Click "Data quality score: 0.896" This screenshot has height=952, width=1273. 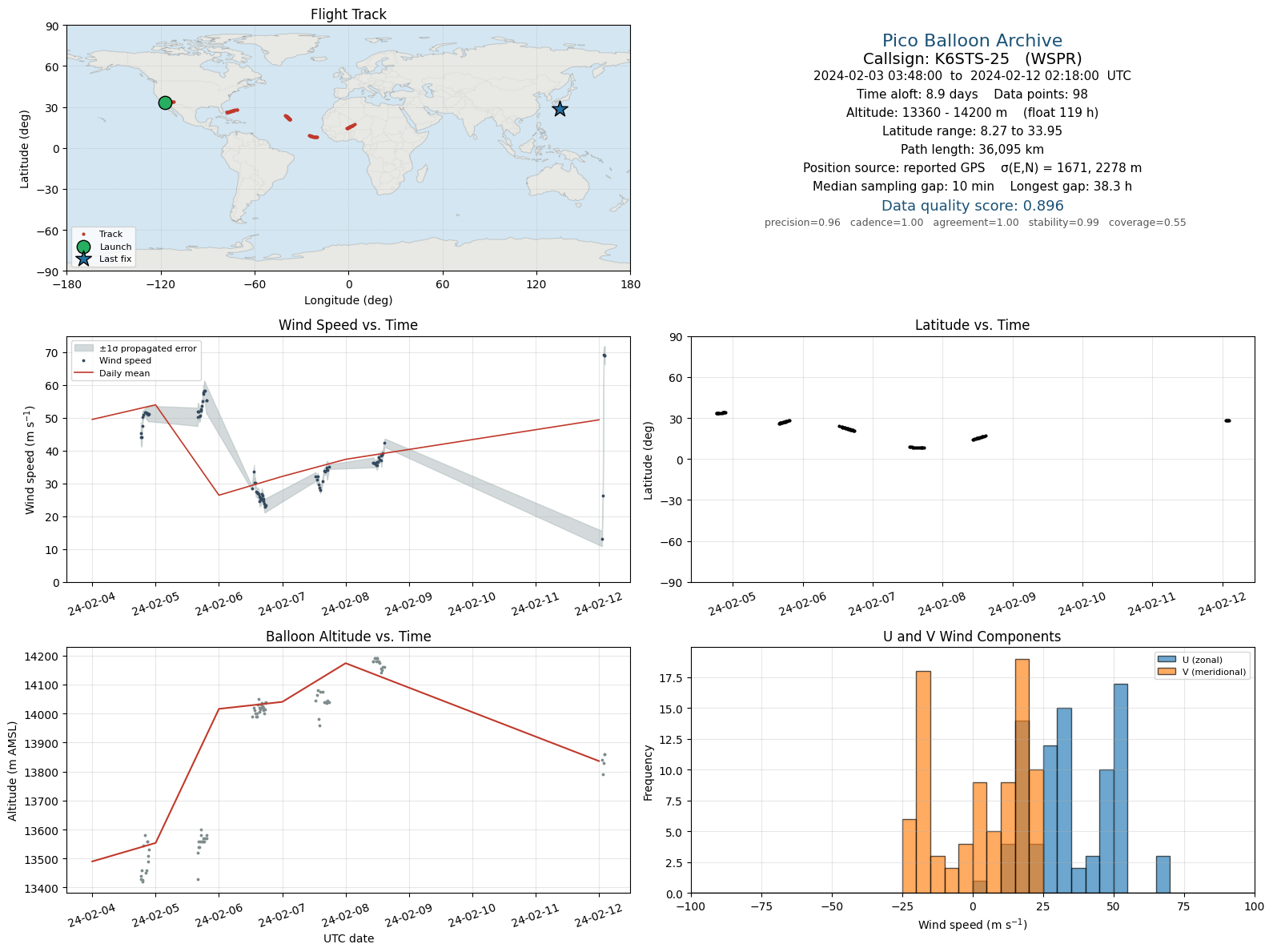[972, 206]
